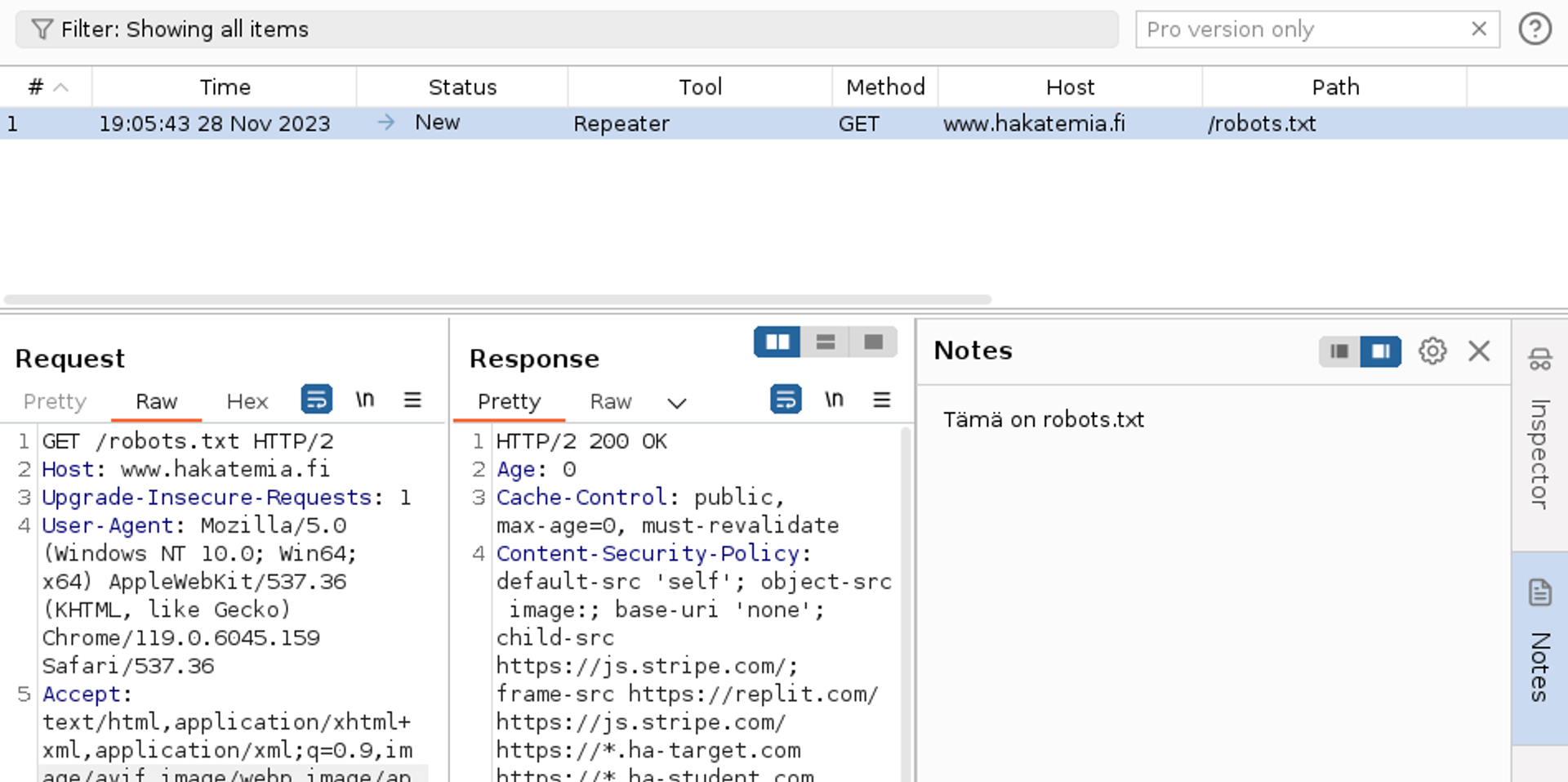Switch Request view to the Hex tab

[247, 401]
